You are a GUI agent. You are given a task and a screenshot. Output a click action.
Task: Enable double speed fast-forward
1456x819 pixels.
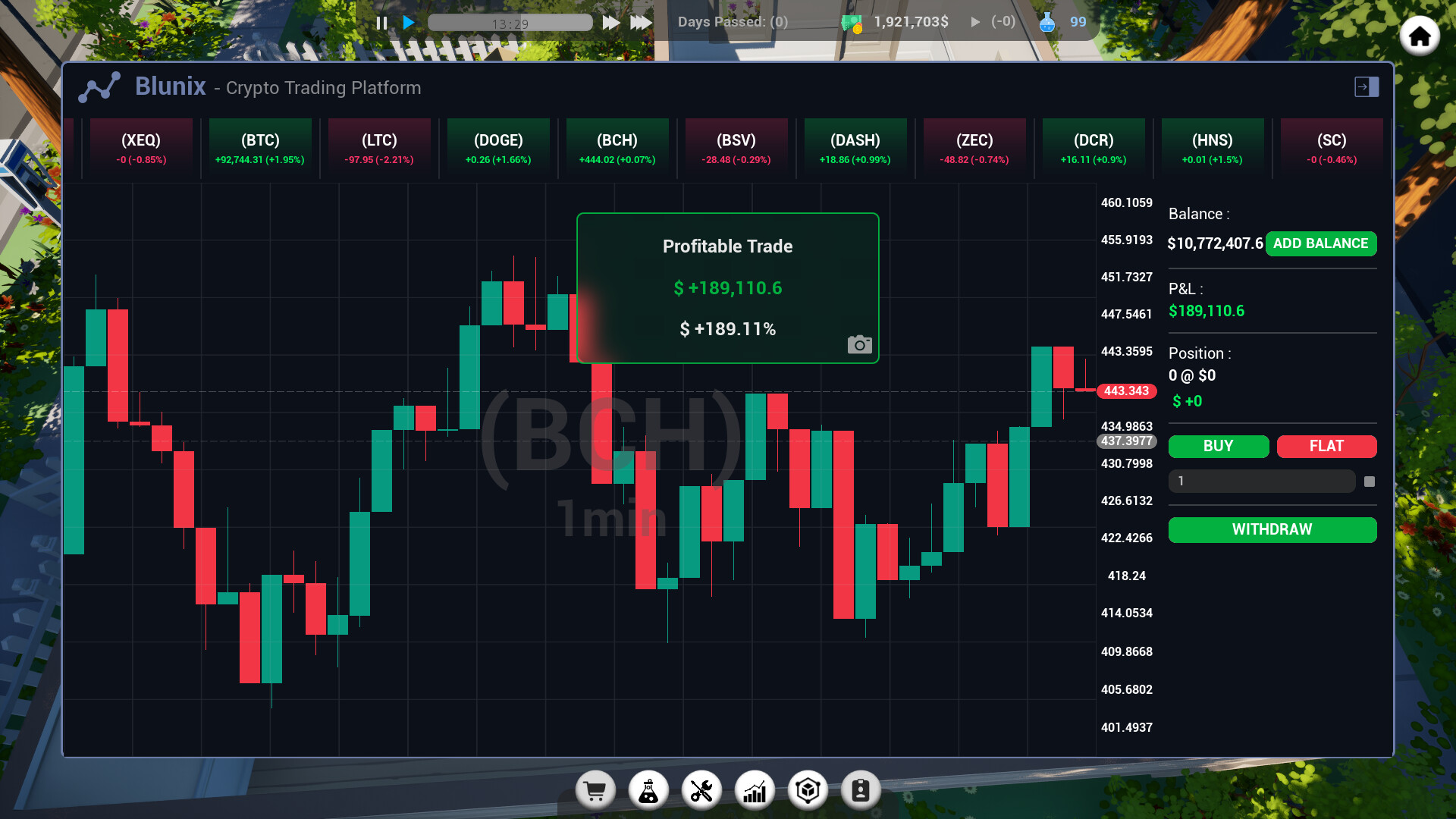coord(611,23)
